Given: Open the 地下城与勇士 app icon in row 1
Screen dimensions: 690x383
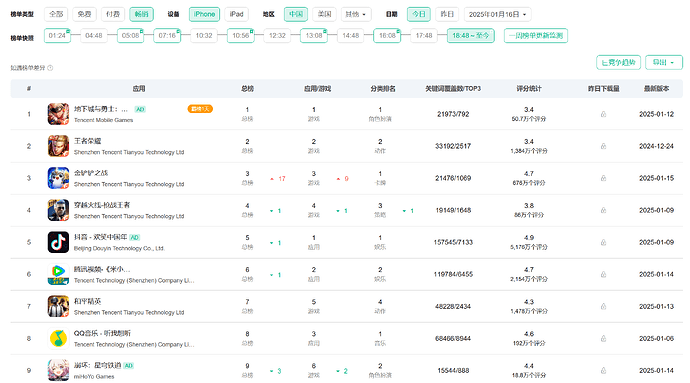Looking at the screenshot, I should point(58,114).
